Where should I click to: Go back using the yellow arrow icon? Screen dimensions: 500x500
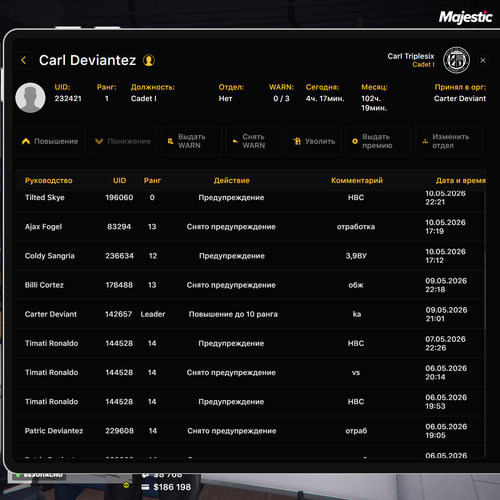click(24, 60)
